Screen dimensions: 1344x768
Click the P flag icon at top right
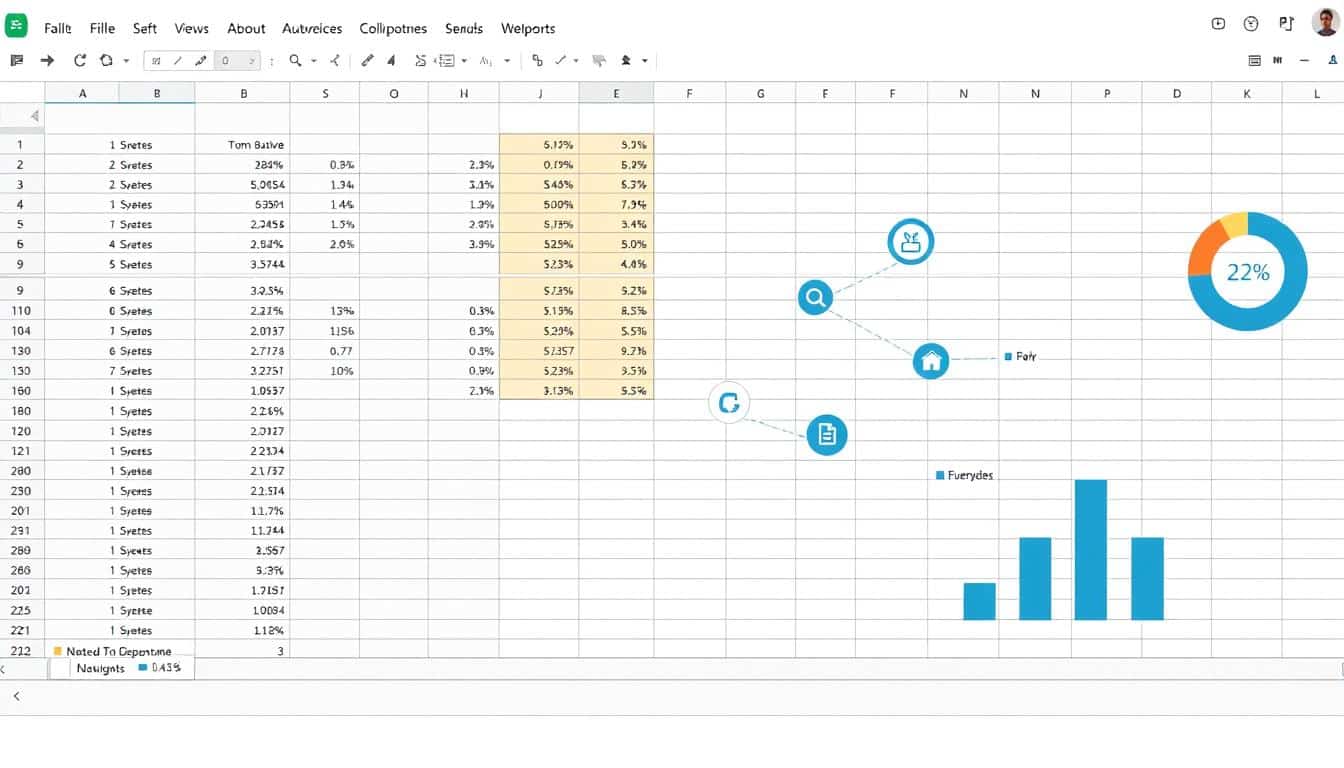pos(1286,24)
